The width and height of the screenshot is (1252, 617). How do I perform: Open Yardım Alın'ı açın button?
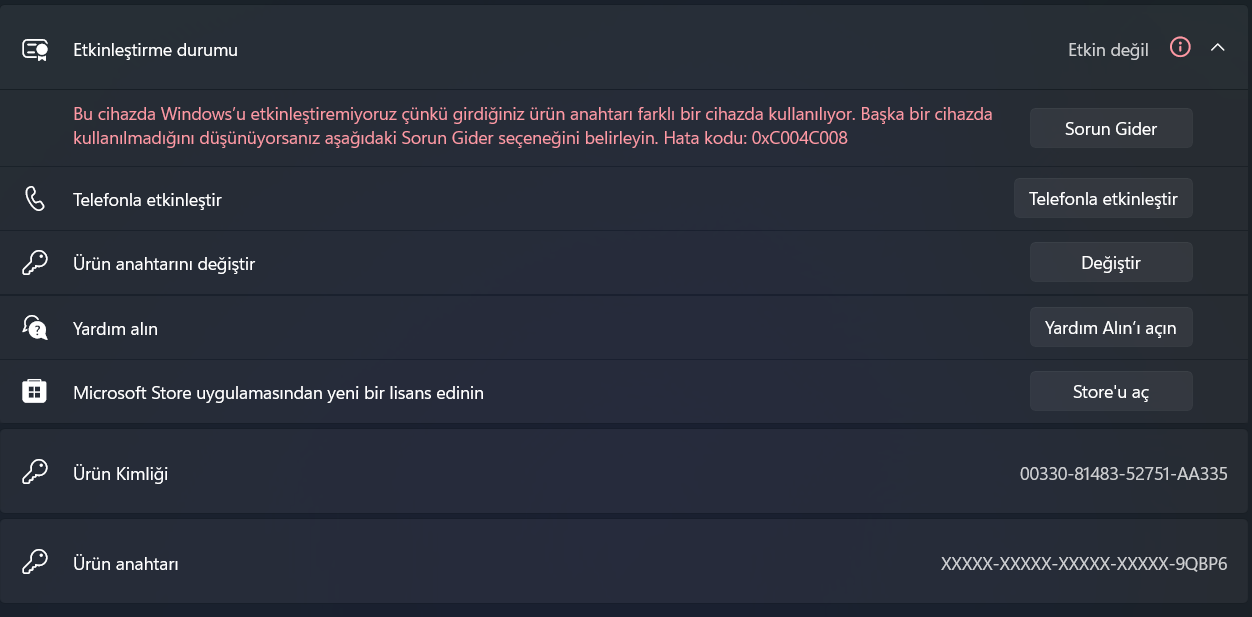click(1111, 327)
